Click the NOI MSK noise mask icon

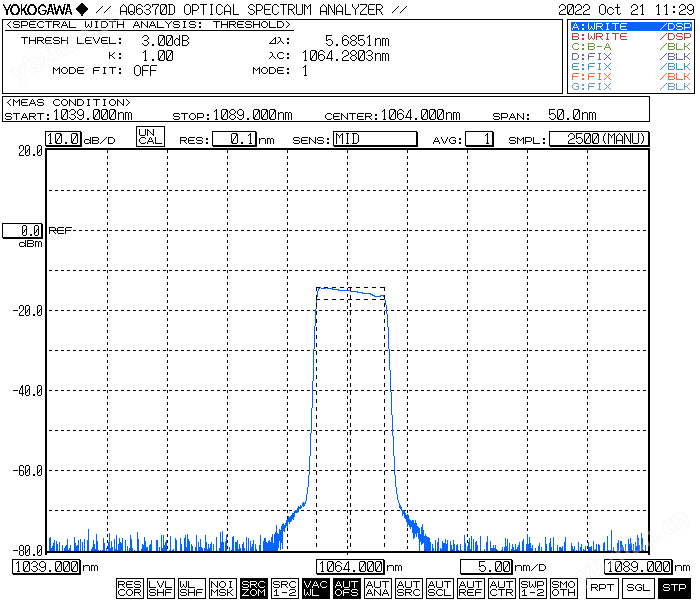point(222,588)
